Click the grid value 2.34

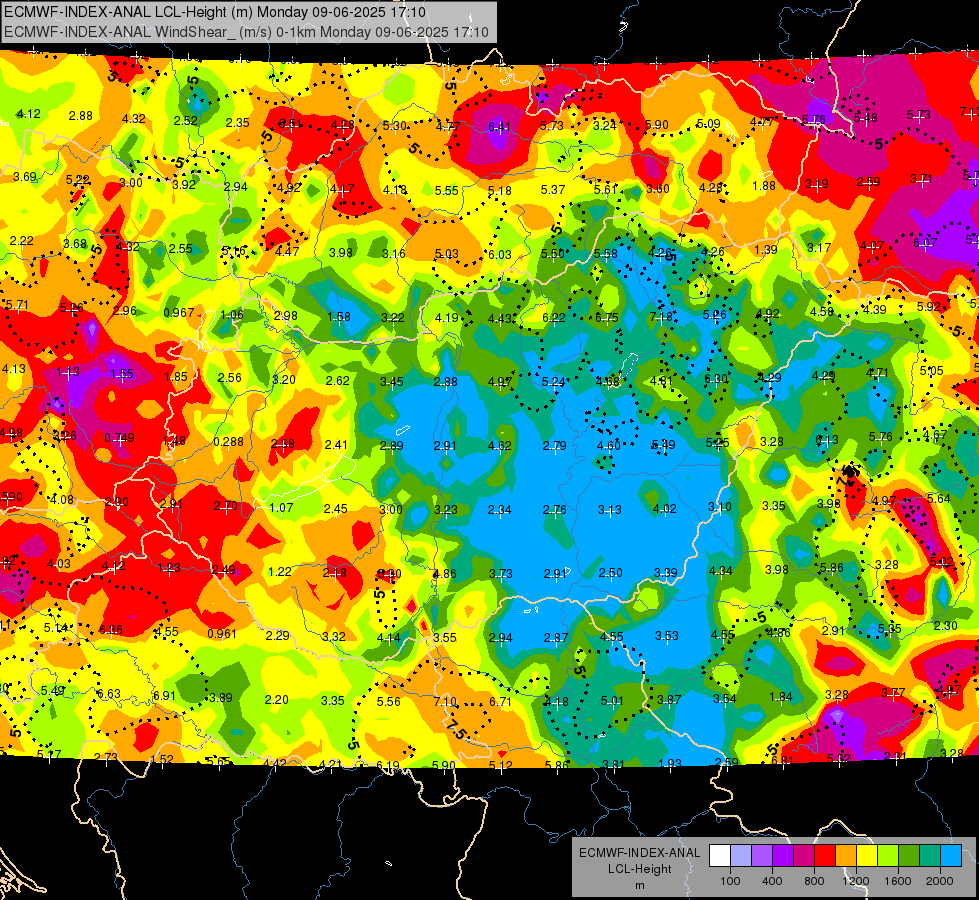click(x=499, y=510)
